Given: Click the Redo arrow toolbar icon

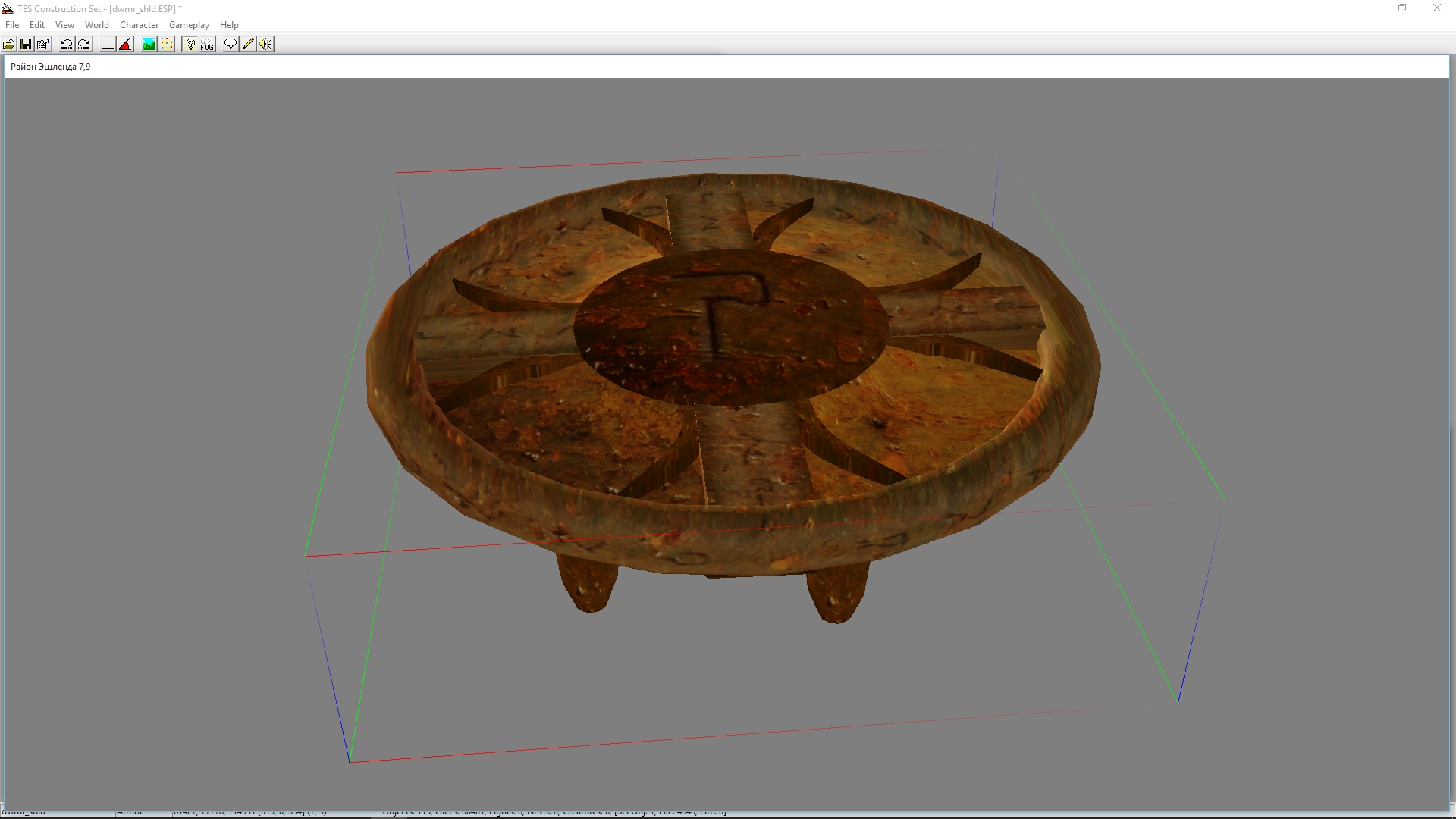Looking at the screenshot, I should point(84,44).
